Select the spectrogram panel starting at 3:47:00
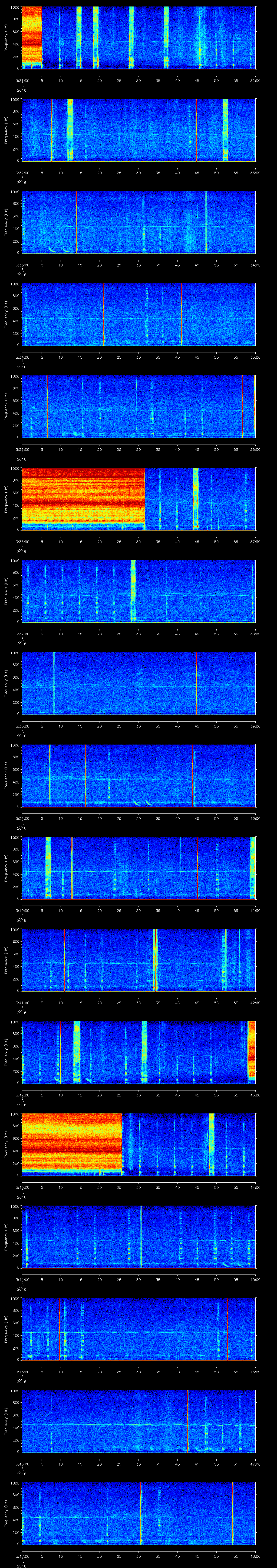 coord(138,1513)
